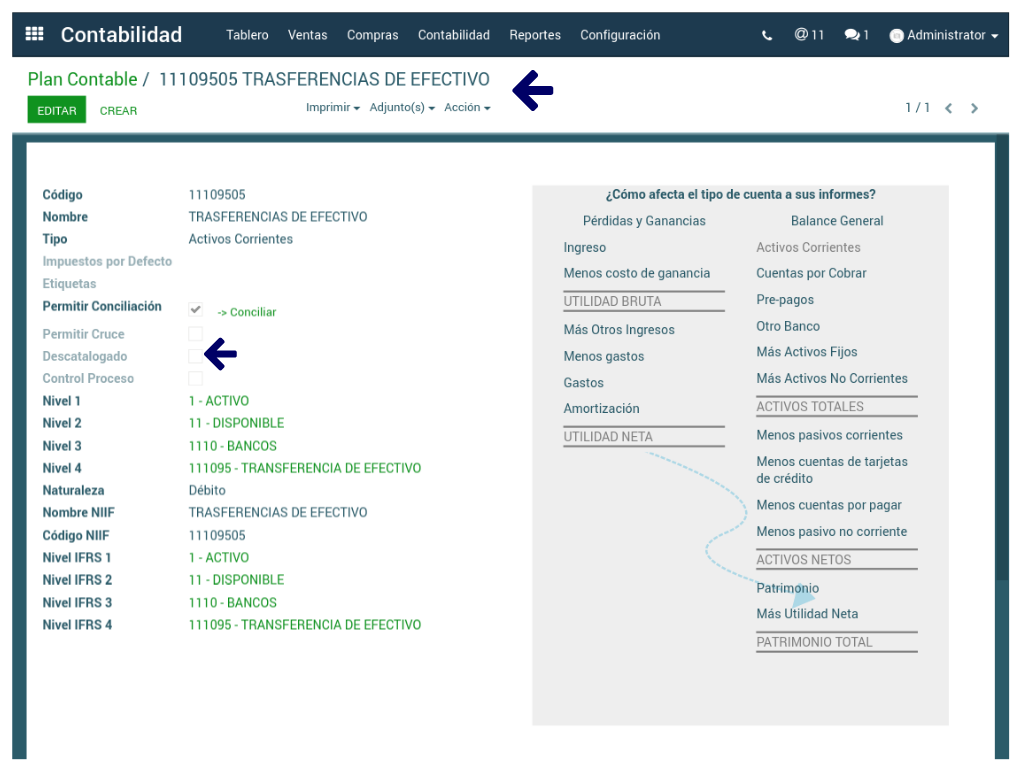The image size is (1023, 767).
Task: Toggle the Permitir Conciliación checkbox
Action: coord(196,310)
